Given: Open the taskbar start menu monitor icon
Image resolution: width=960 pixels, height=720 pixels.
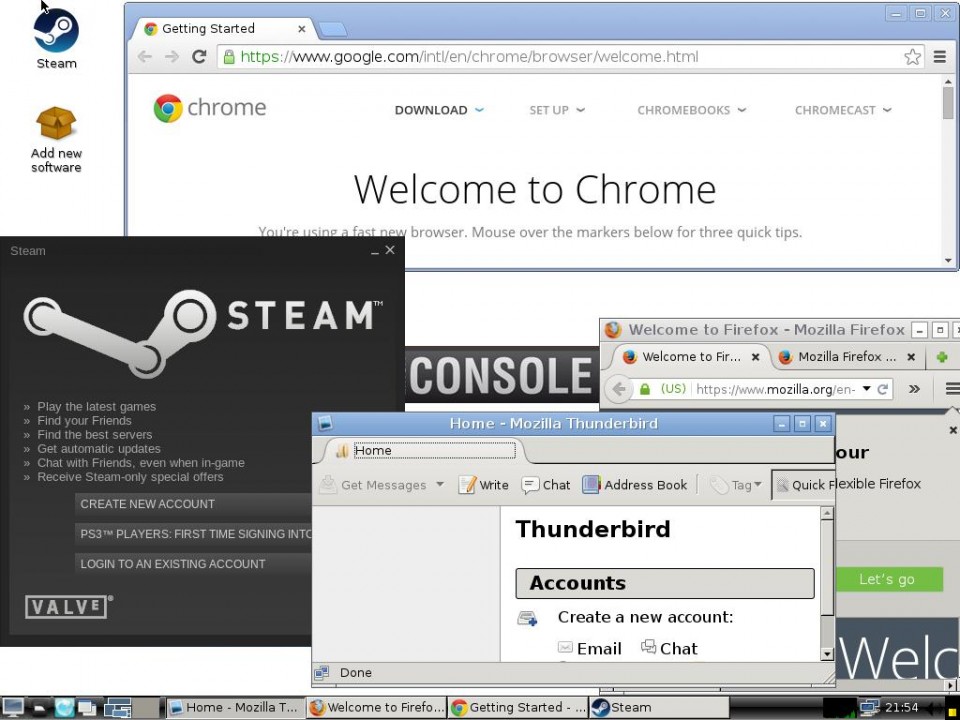Looking at the screenshot, I should point(13,708).
